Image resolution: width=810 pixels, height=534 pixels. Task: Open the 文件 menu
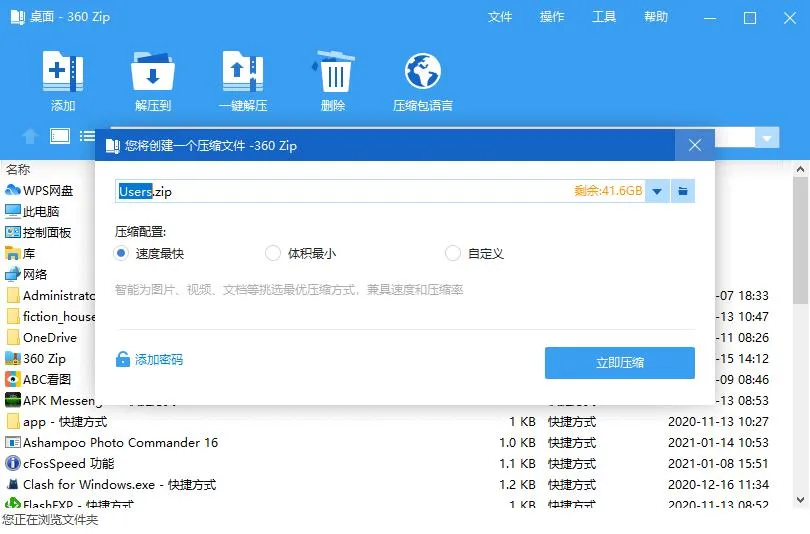[x=500, y=17]
